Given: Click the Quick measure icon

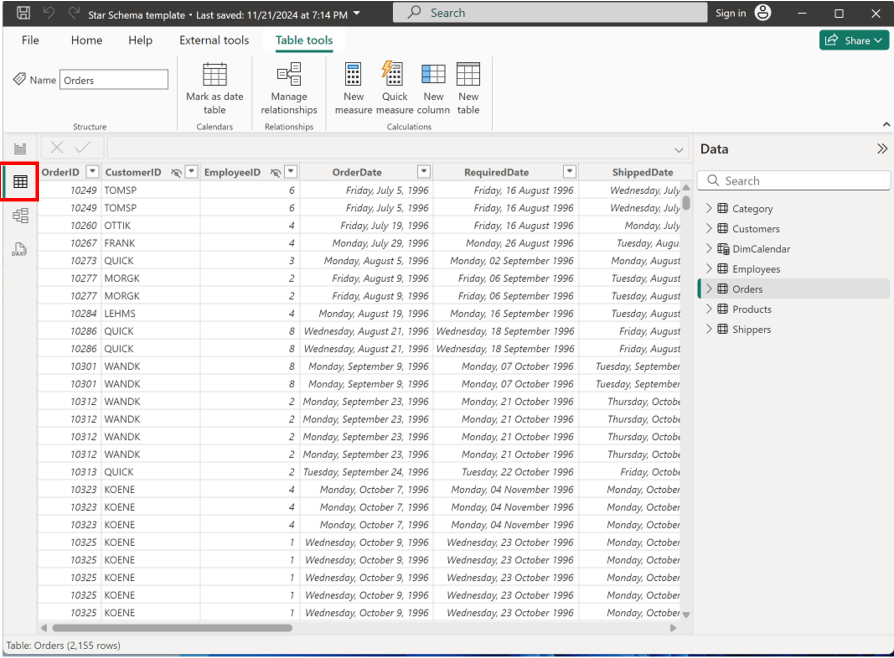Looking at the screenshot, I should (x=394, y=75).
